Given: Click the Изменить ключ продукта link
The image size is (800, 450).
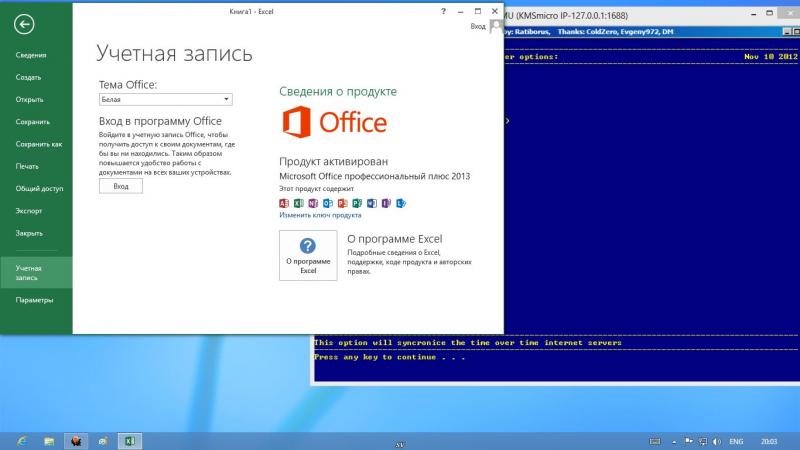Looking at the screenshot, I should 320,215.
